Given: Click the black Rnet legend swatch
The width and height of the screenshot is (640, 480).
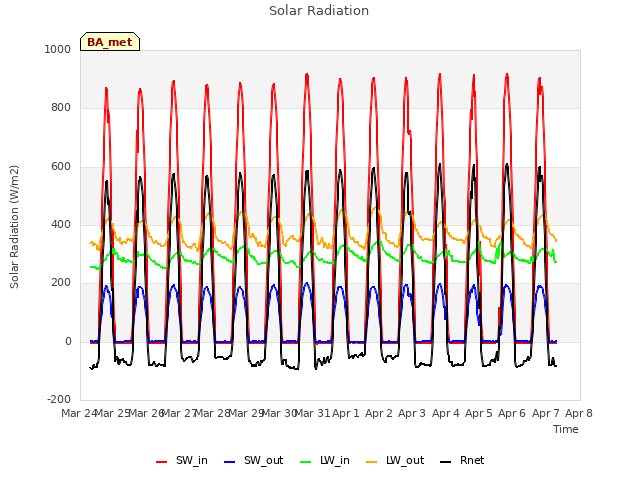Looking at the screenshot, I should click(x=445, y=462).
